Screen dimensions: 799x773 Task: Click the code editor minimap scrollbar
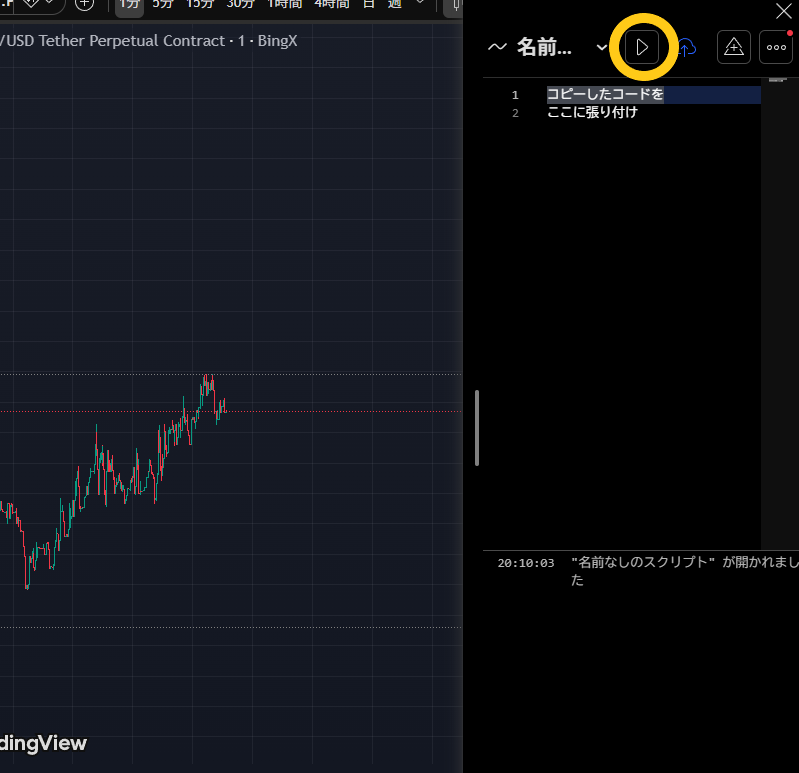point(779,300)
